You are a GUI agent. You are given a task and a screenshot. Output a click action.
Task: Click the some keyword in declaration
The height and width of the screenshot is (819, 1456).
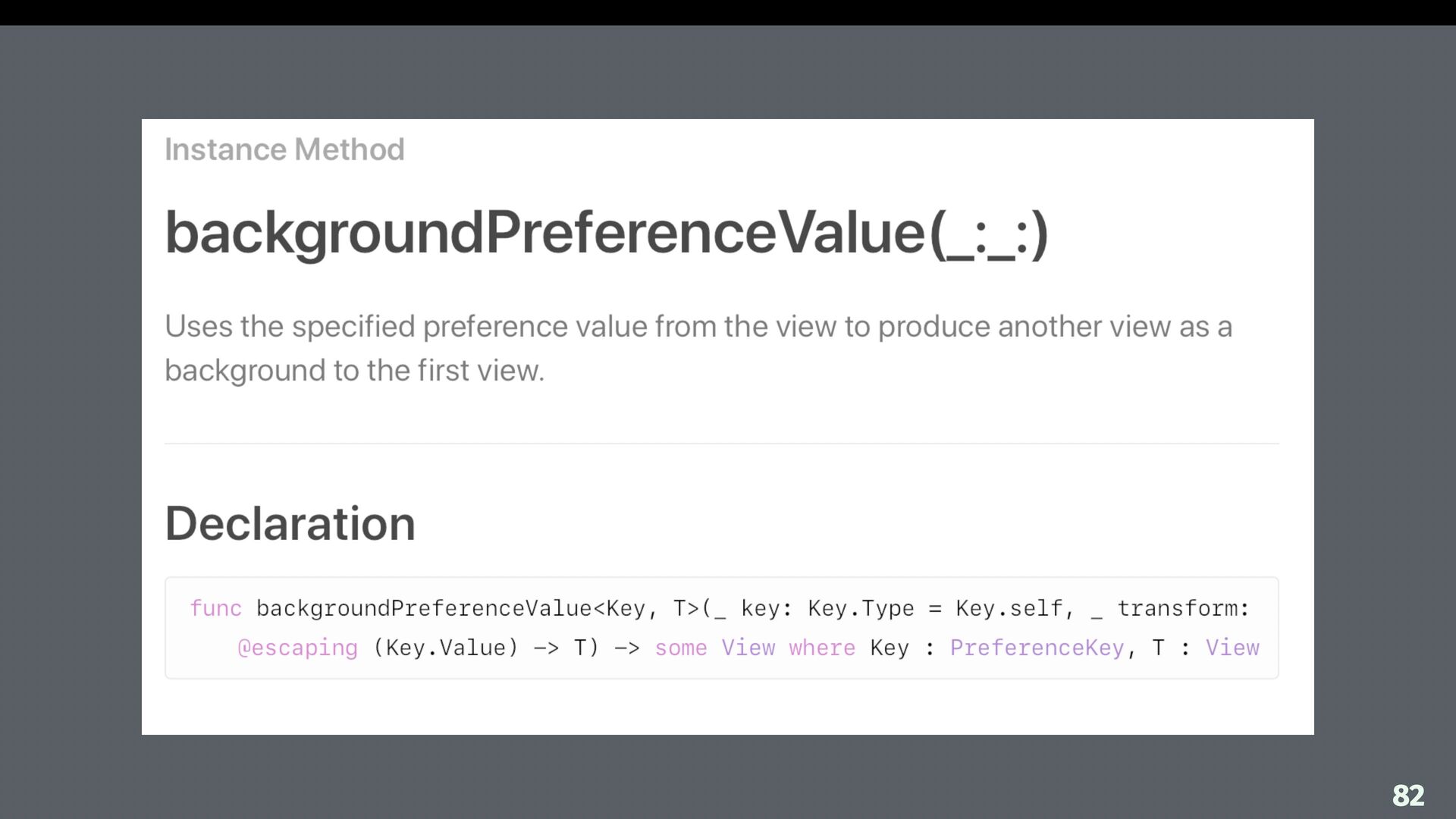click(680, 648)
